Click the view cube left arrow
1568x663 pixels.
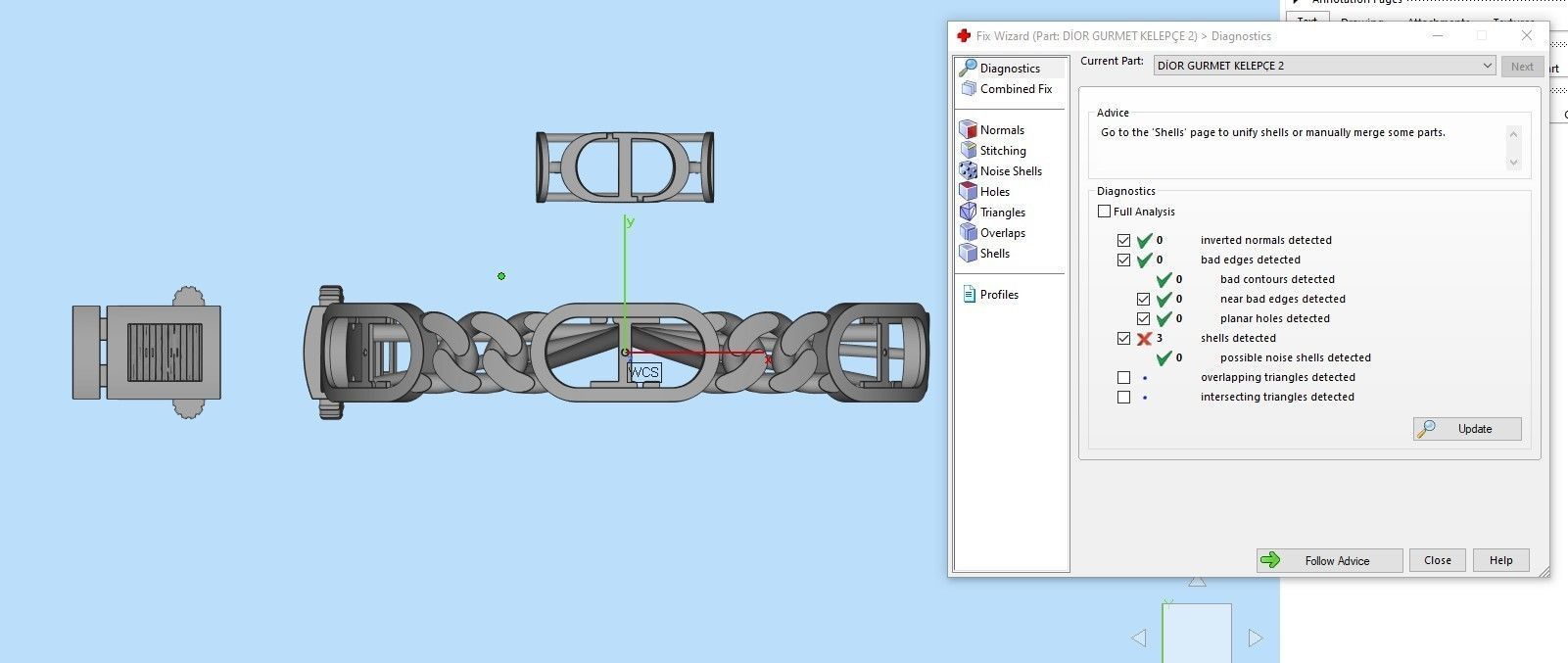[x=1138, y=639]
